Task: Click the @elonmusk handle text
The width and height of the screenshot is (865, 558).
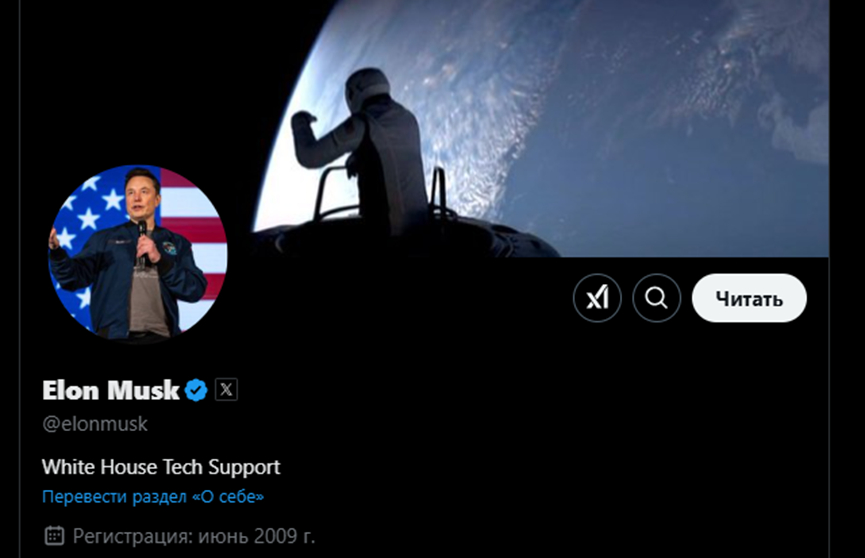Action: 95,424
